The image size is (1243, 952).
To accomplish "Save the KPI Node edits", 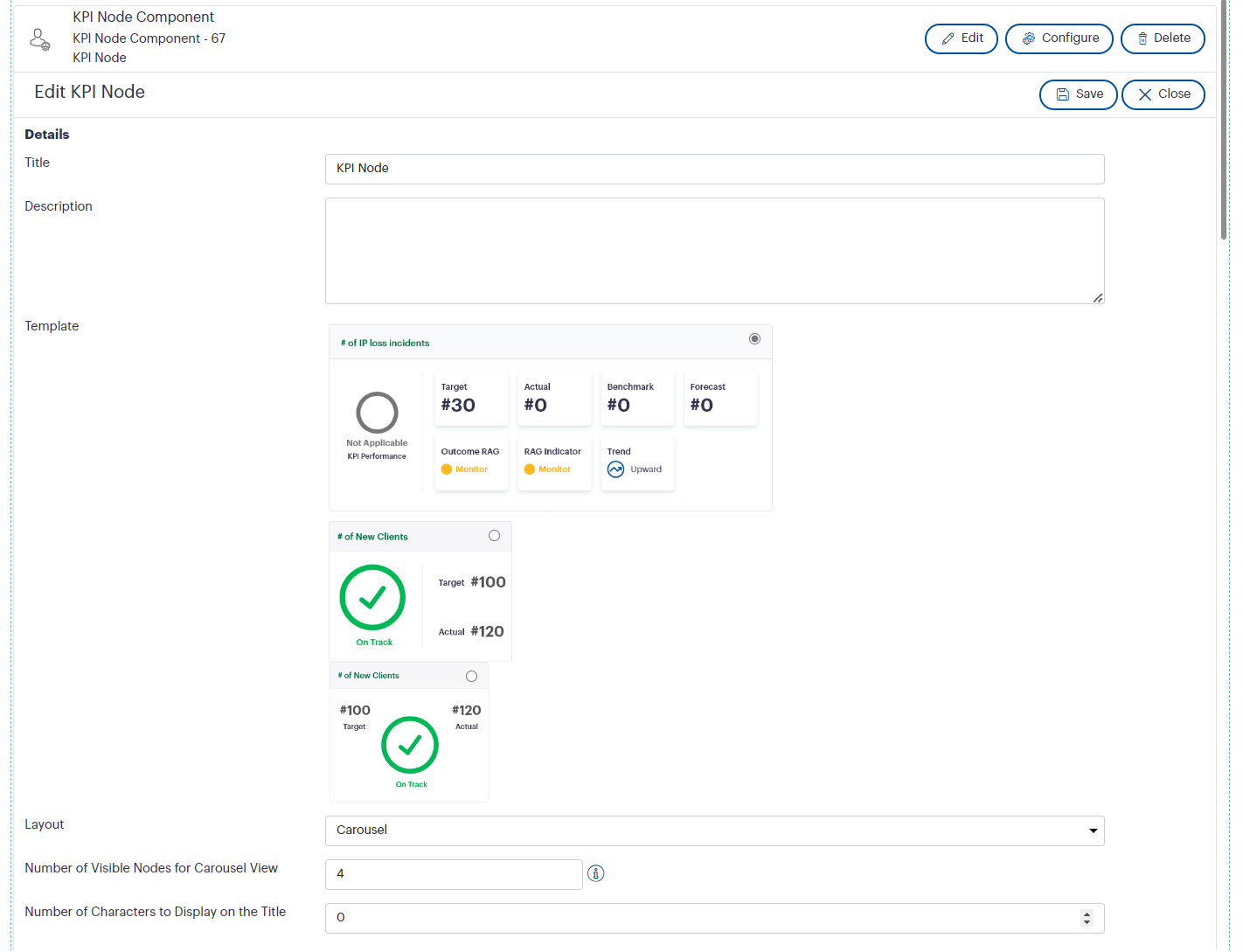I will 1079,94.
